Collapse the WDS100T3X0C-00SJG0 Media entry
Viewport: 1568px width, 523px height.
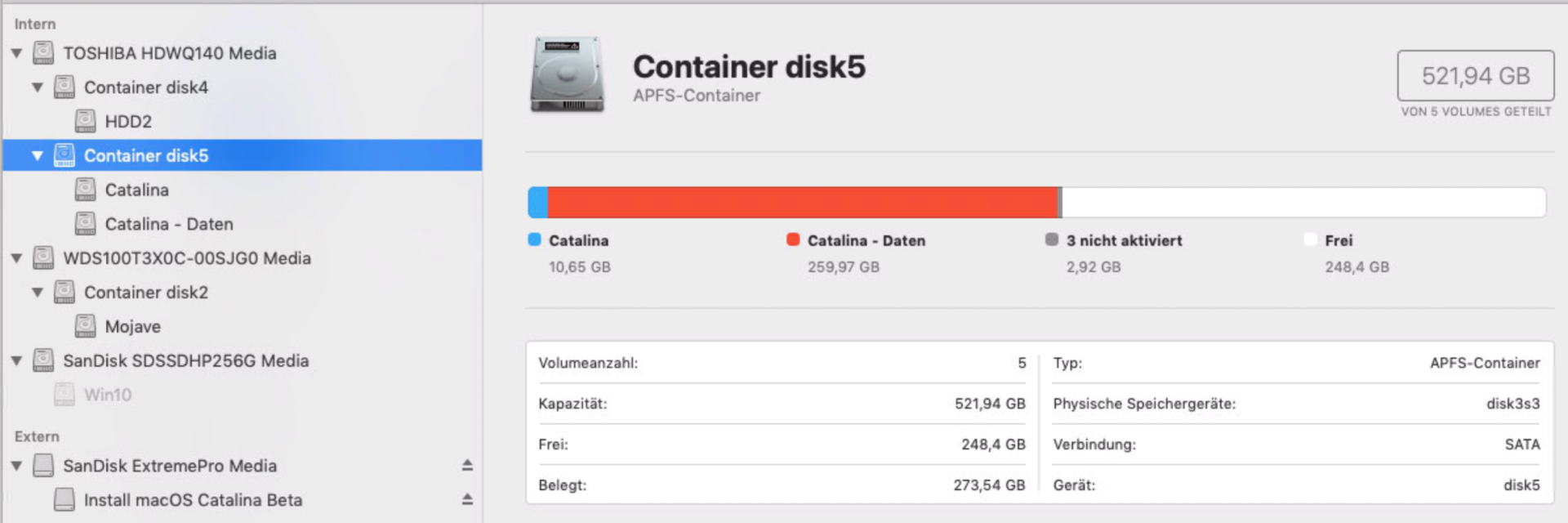pyautogui.click(x=16, y=258)
